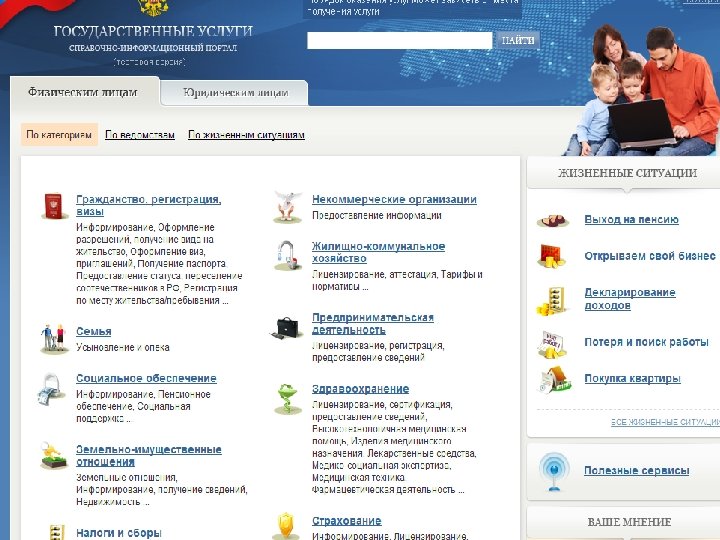Click the slippers icon by Выход на пенсию
This screenshot has height=540, width=720.
click(553, 220)
